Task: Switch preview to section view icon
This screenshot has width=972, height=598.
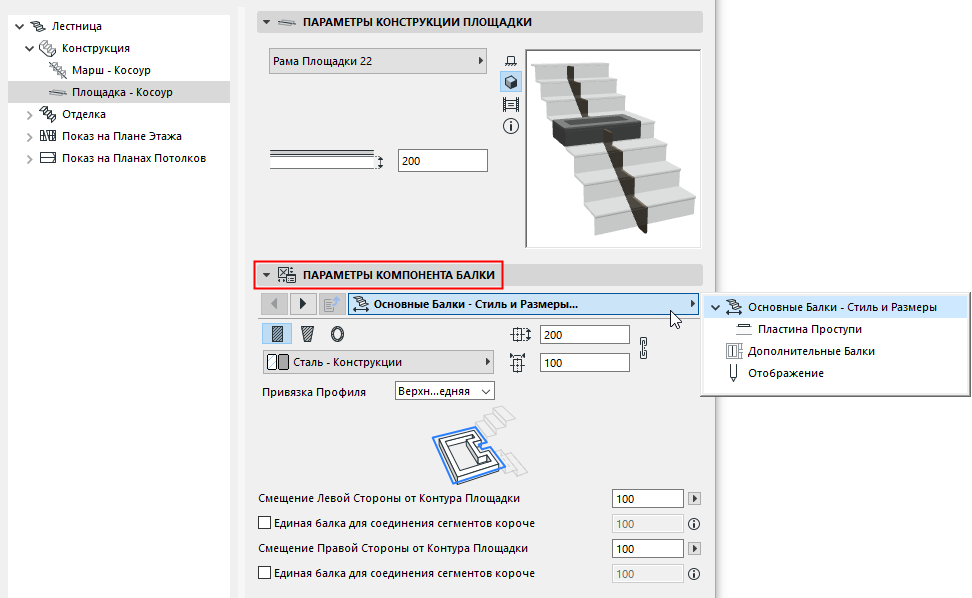Action: point(511,104)
